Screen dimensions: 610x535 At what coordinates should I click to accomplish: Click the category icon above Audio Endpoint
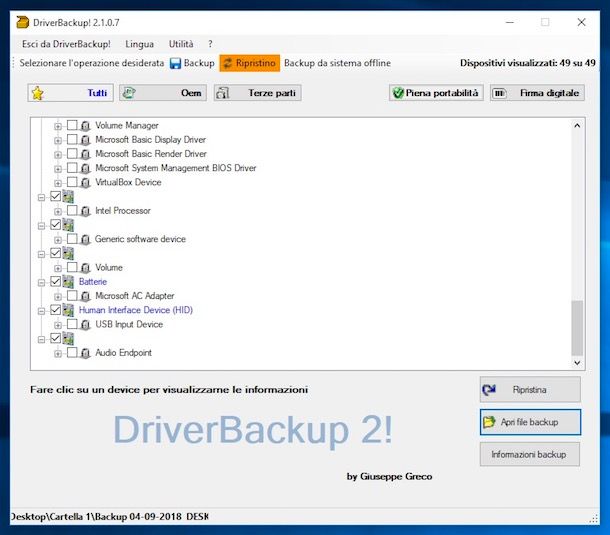[x=68, y=339]
